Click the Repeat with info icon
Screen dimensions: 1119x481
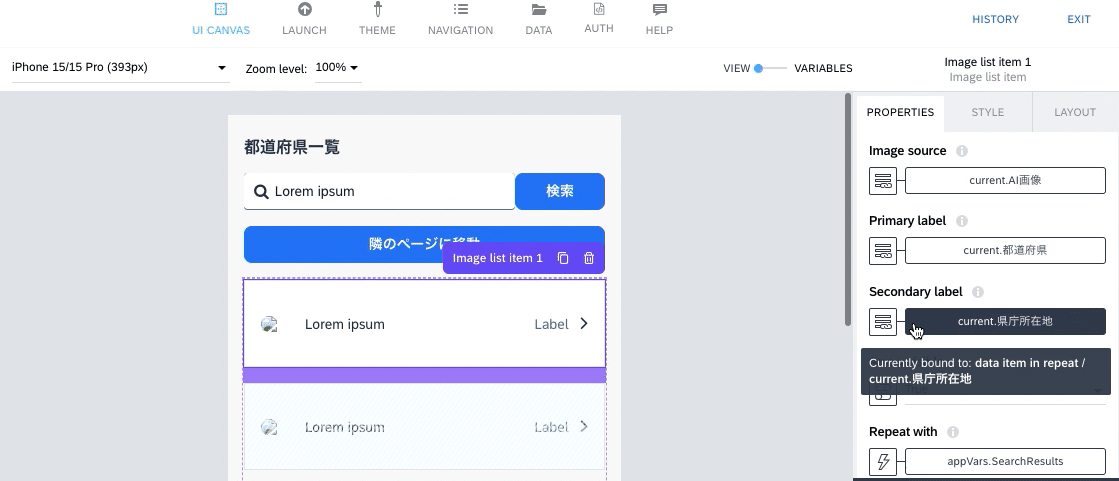953,432
